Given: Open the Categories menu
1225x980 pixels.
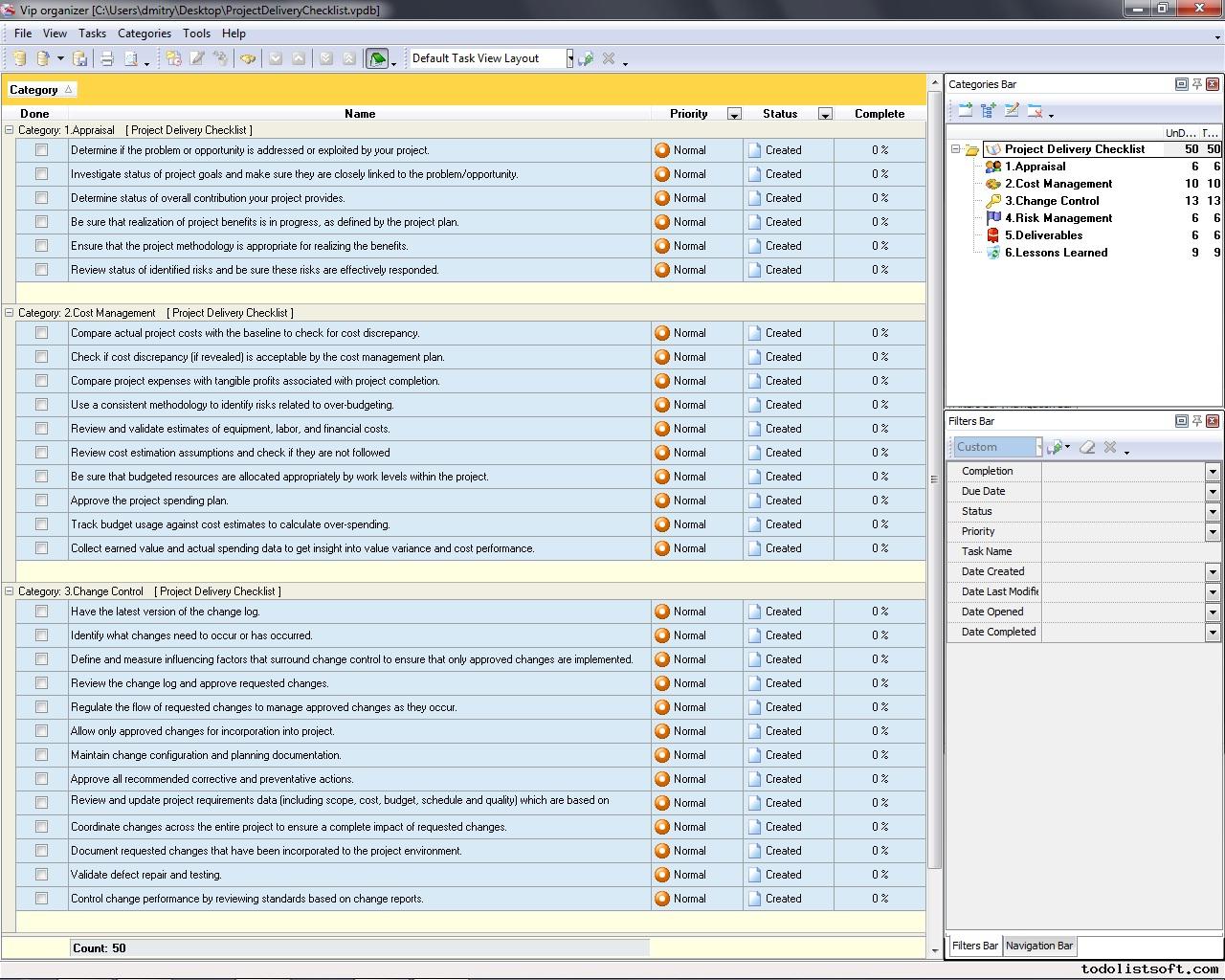Looking at the screenshot, I should [x=144, y=33].
